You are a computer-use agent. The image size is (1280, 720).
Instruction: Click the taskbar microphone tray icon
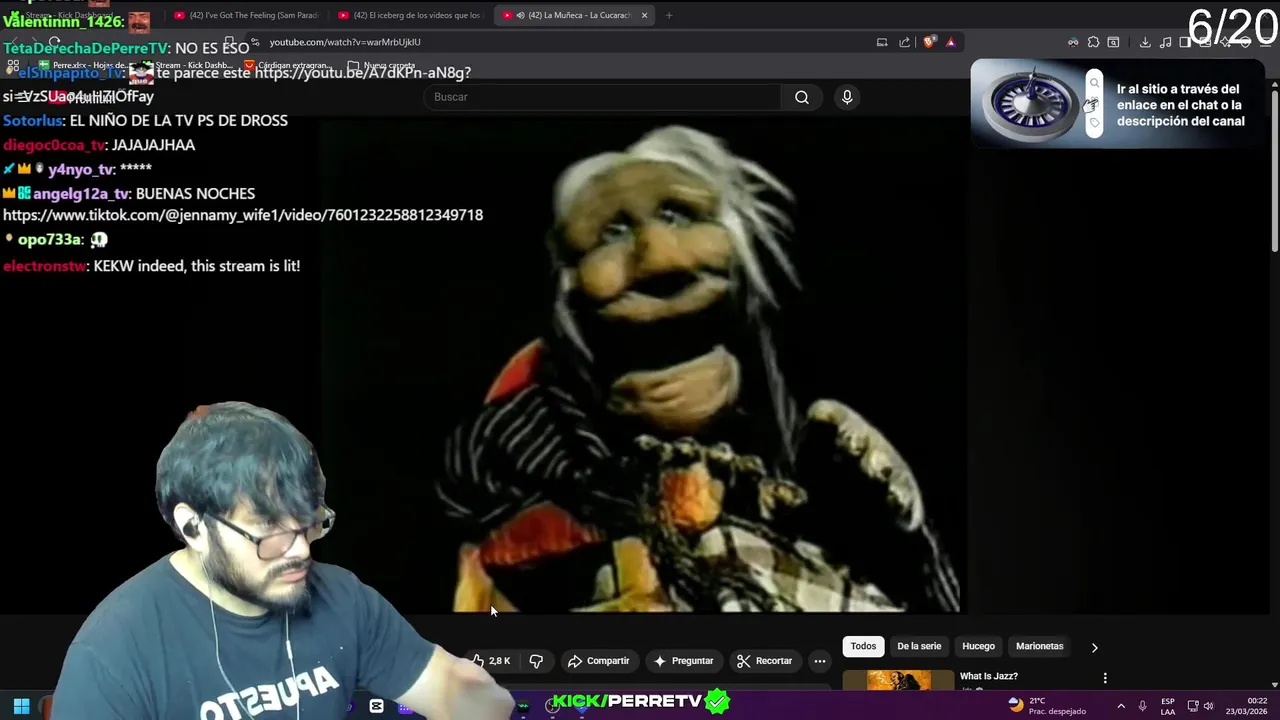[1142, 706]
